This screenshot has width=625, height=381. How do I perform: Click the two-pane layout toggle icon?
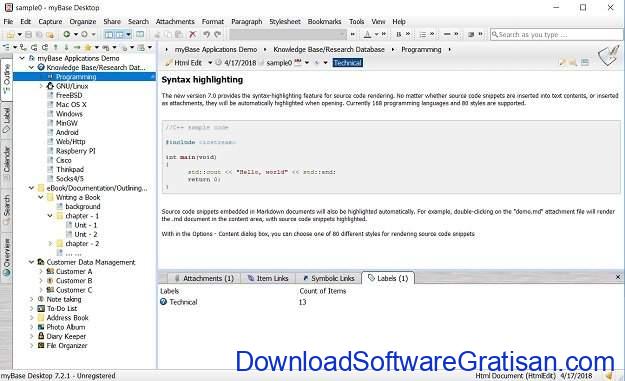(x=108, y=35)
